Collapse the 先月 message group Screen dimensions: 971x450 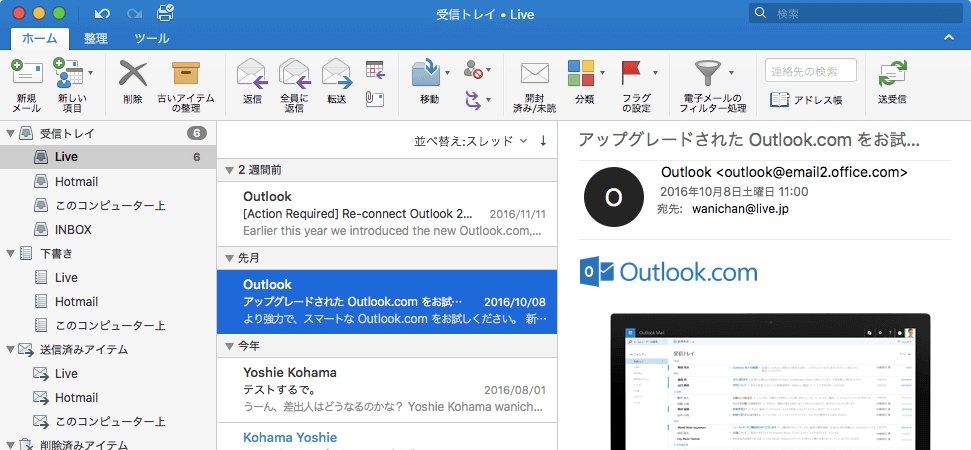229,258
